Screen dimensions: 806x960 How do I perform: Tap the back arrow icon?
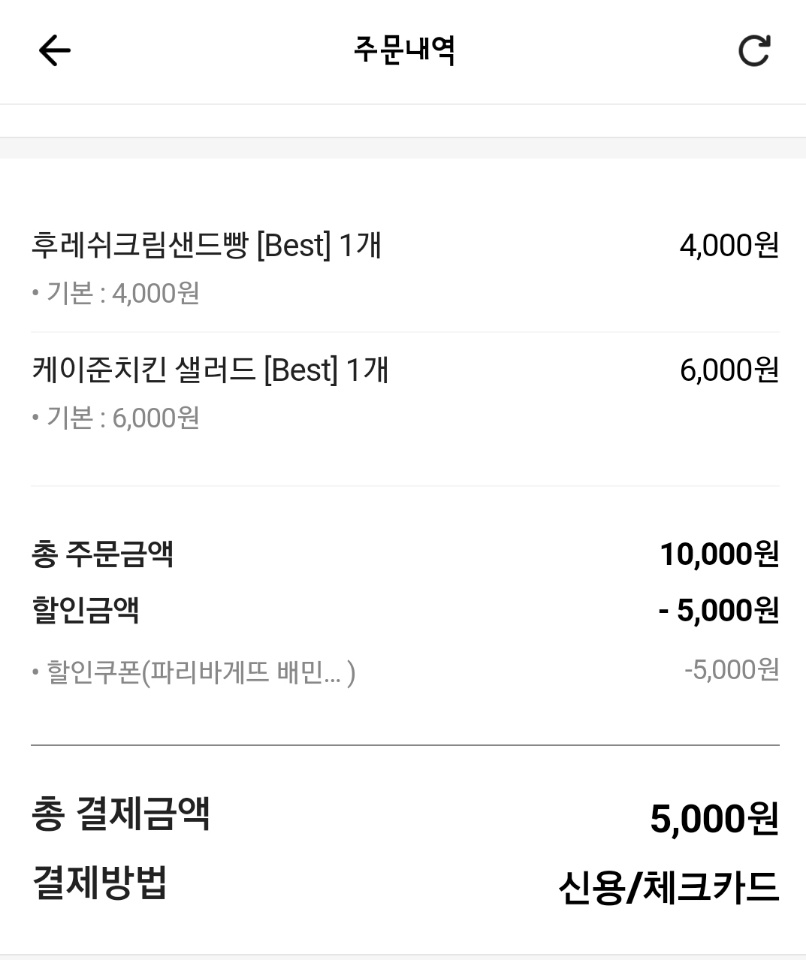point(54,51)
